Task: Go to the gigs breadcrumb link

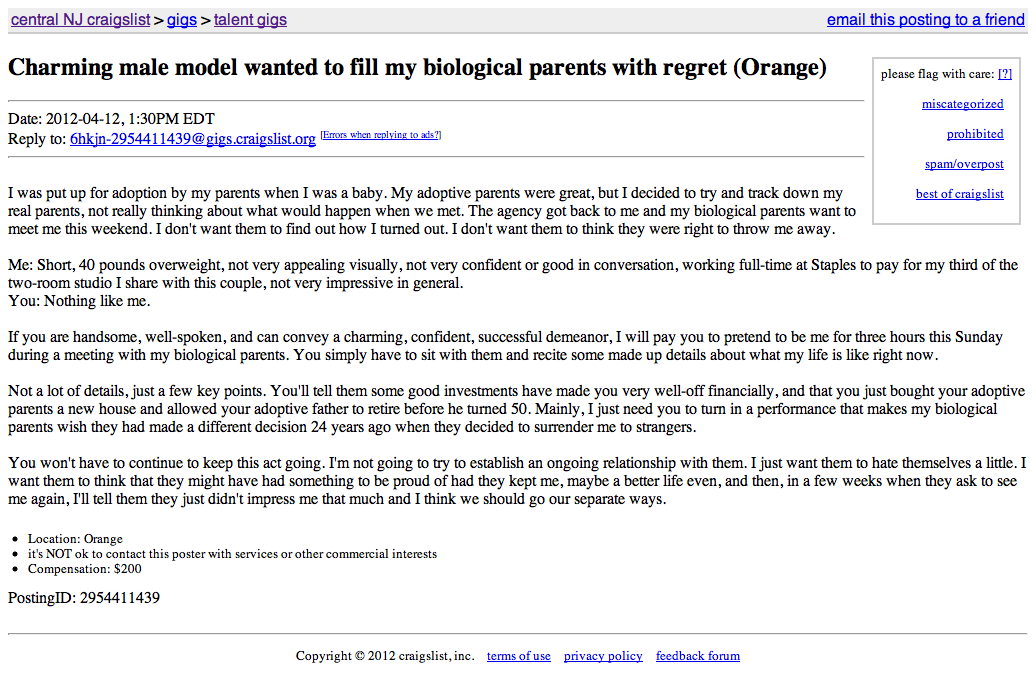Action: (x=182, y=20)
